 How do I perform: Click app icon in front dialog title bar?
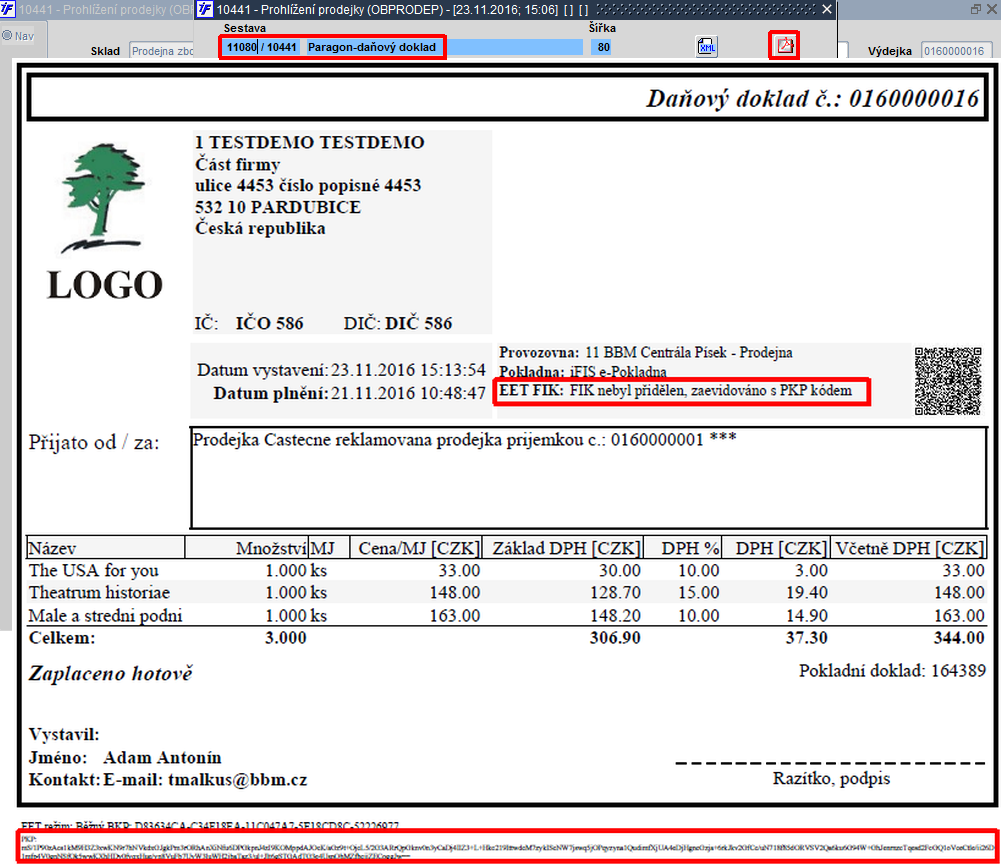coord(204,9)
